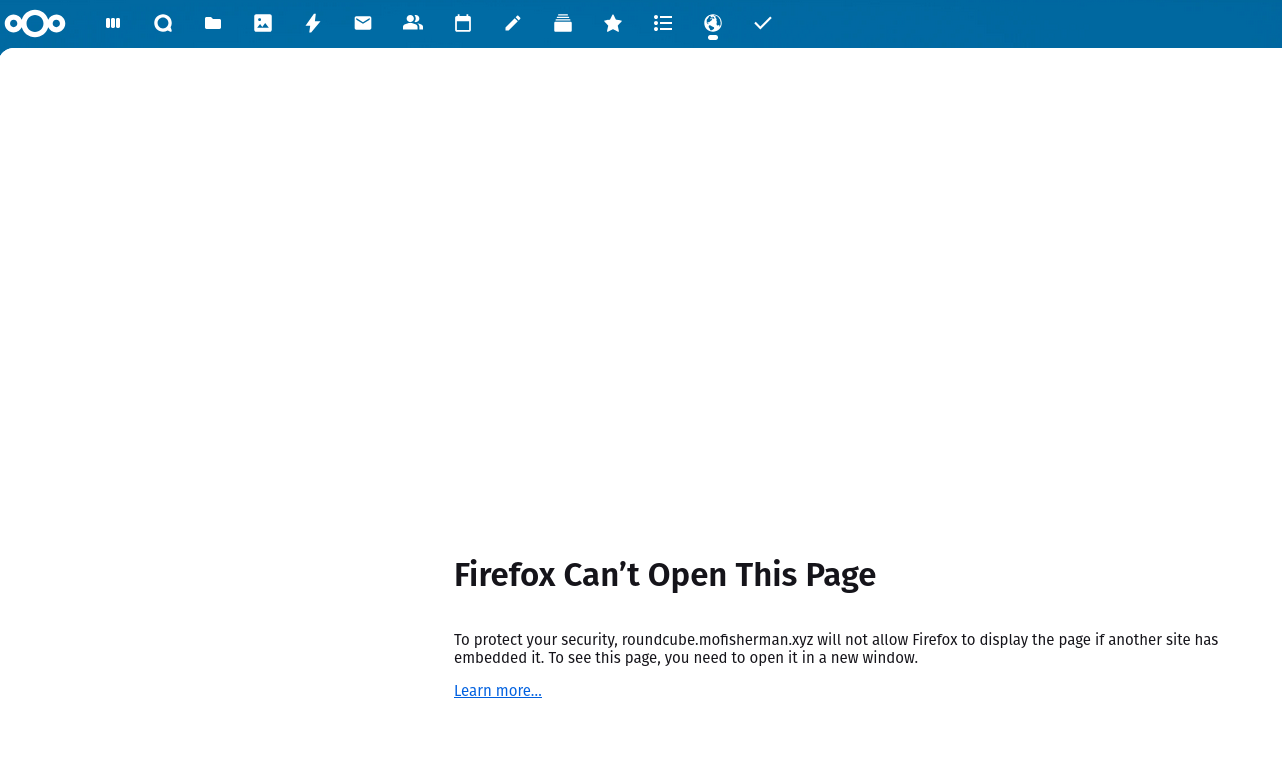The image size is (1282, 765).
Task: Open the Talk chat app
Action: pos(163,23)
